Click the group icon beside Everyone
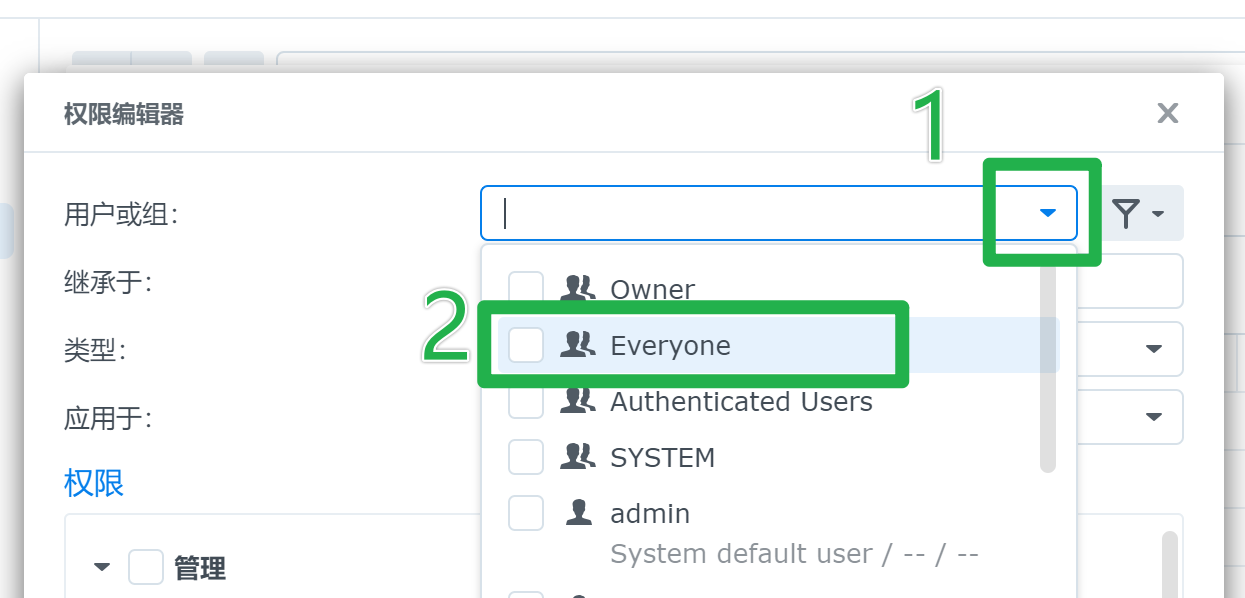 tap(578, 345)
